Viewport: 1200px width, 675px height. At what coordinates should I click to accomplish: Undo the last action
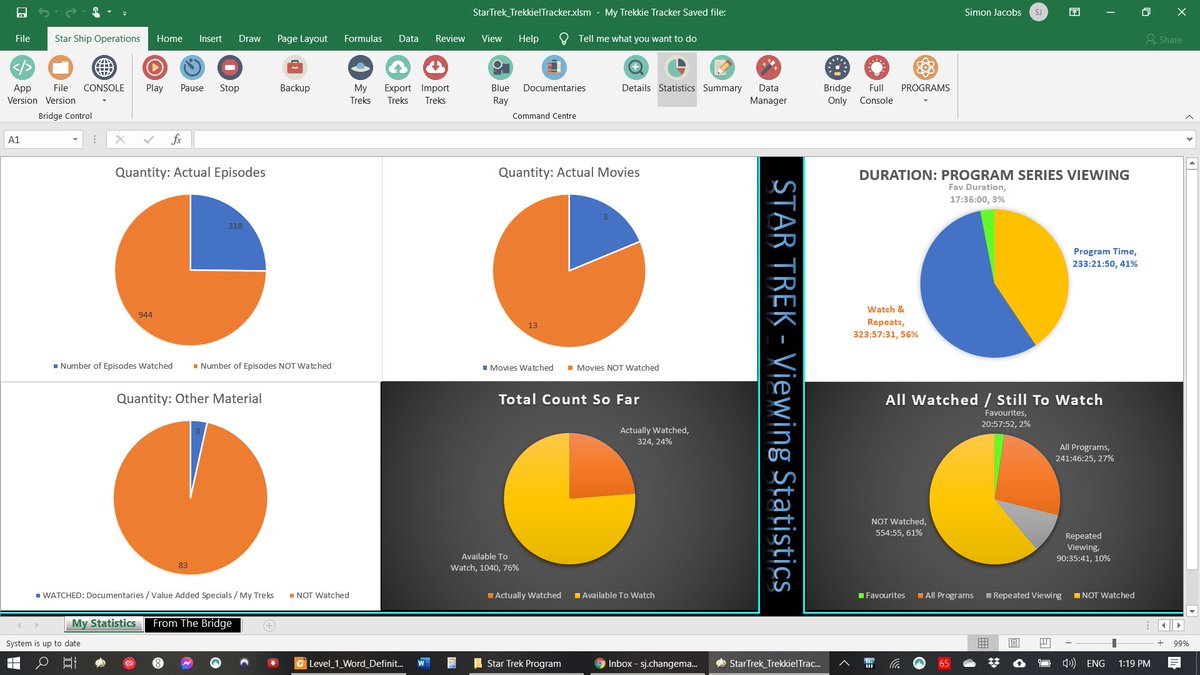coord(44,13)
